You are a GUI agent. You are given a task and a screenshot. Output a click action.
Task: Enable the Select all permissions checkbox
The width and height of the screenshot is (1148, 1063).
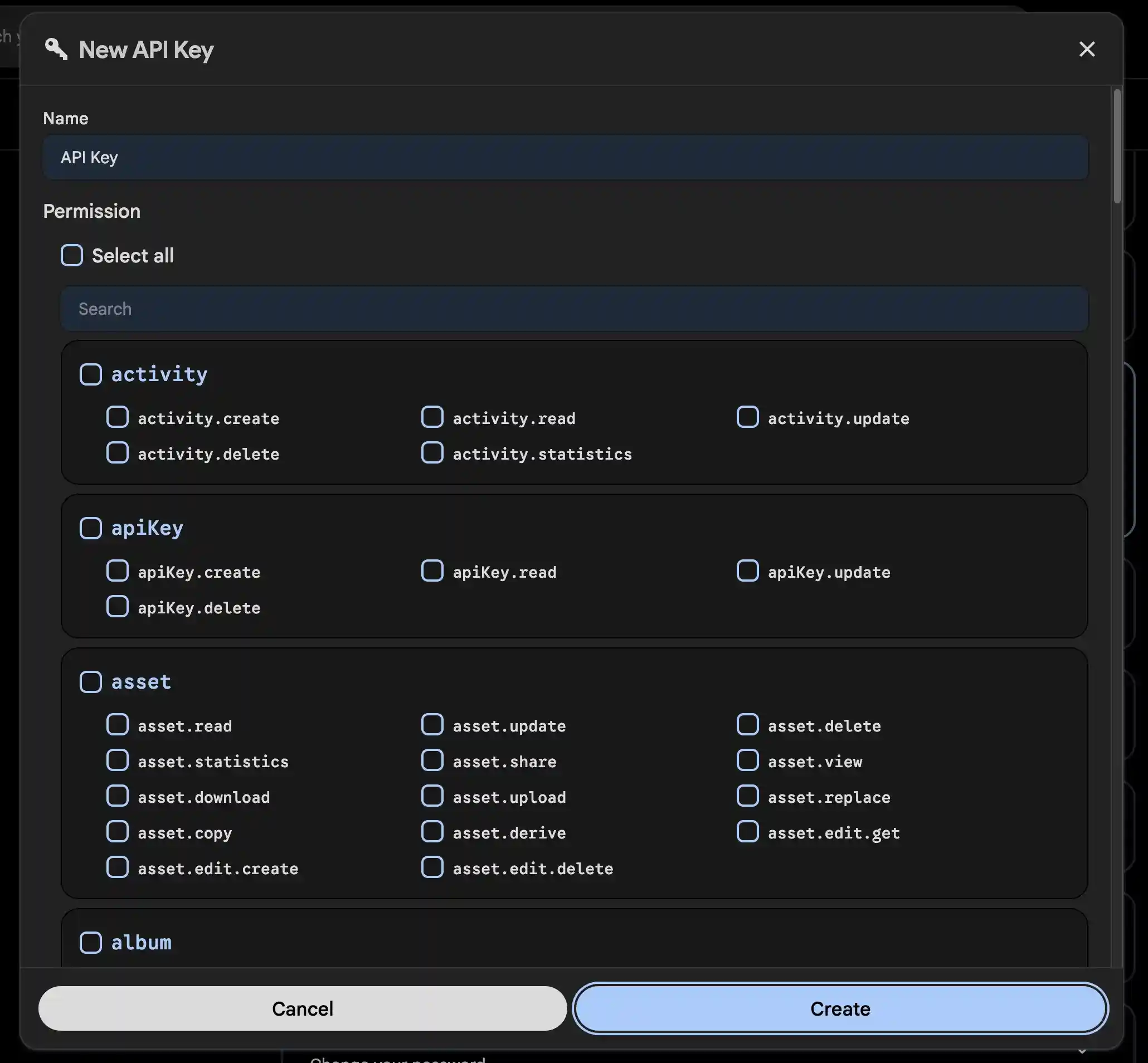72,255
